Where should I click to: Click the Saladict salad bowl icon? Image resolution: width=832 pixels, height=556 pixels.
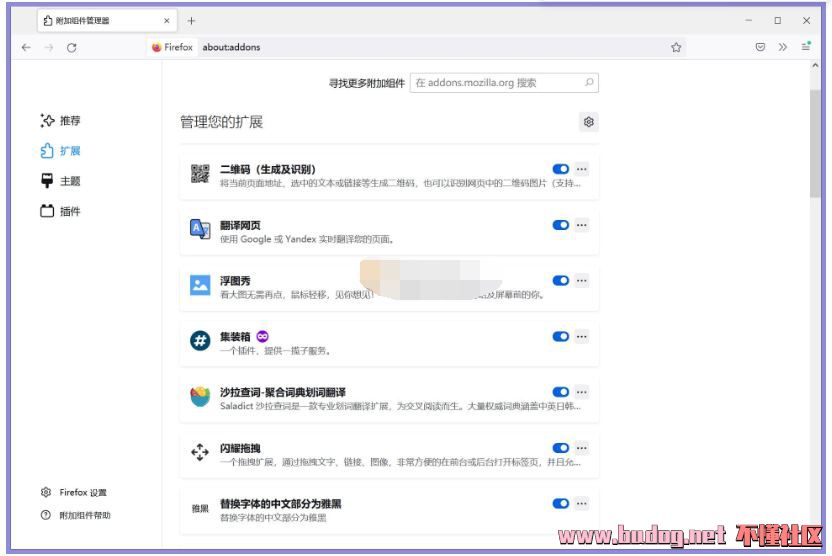click(x=200, y=396)
